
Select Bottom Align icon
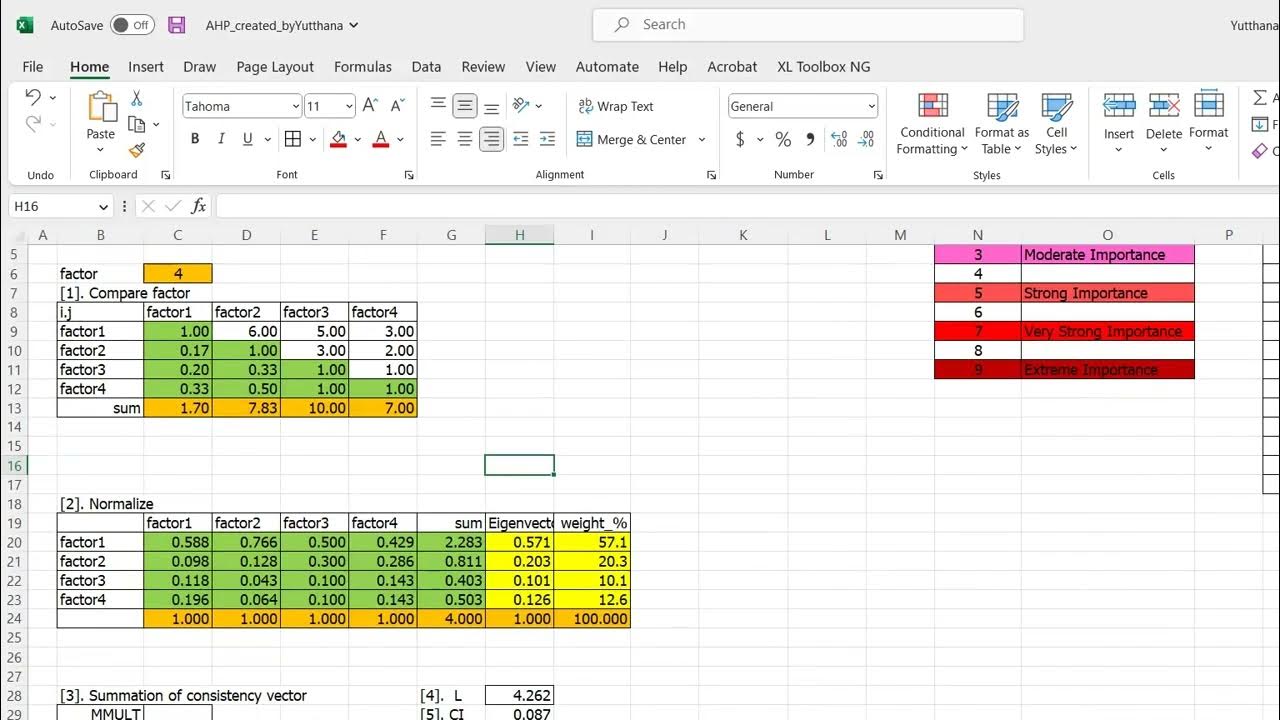point(491,106)
